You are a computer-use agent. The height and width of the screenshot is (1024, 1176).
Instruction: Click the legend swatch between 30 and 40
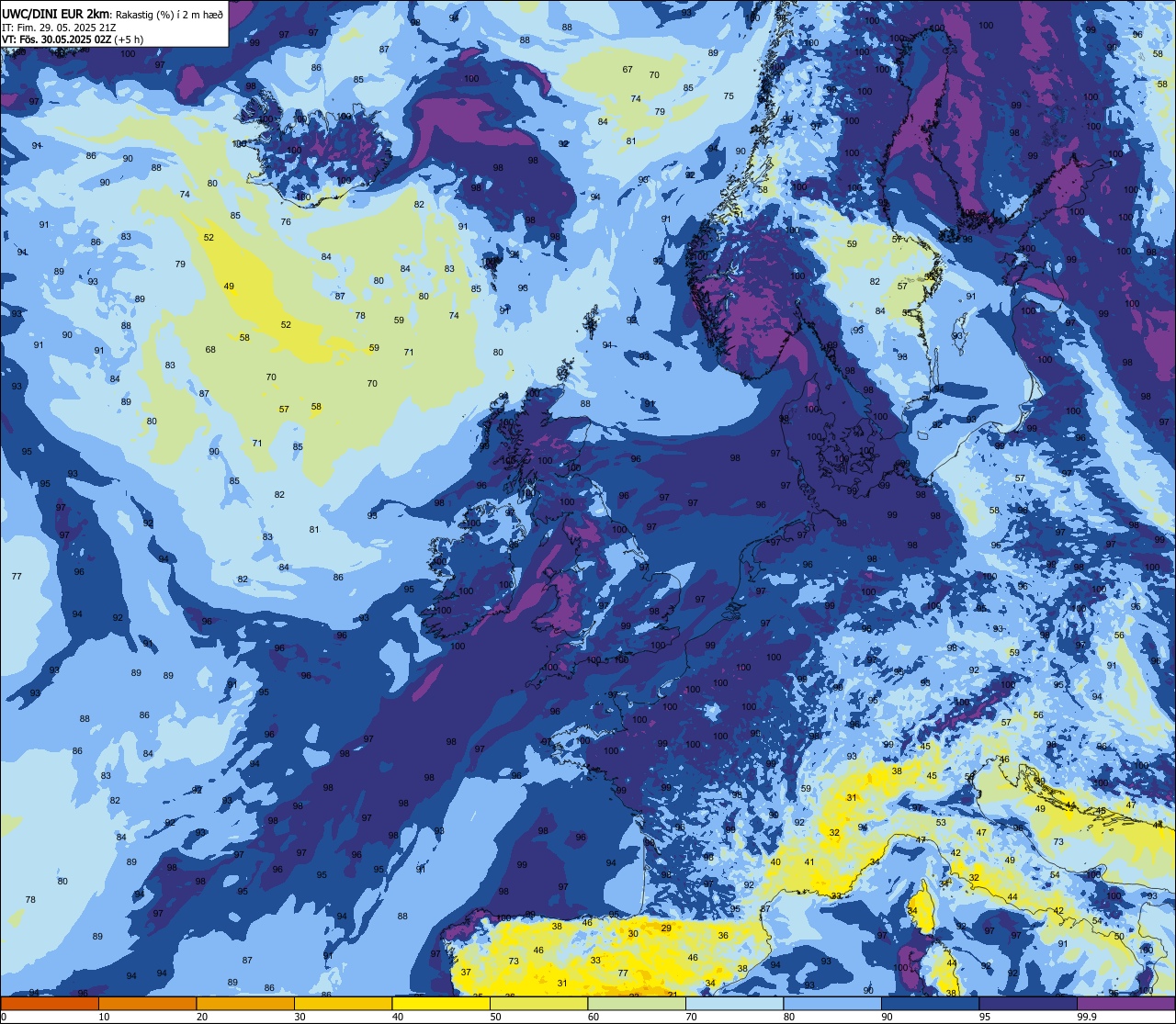tap(343, 1003)
